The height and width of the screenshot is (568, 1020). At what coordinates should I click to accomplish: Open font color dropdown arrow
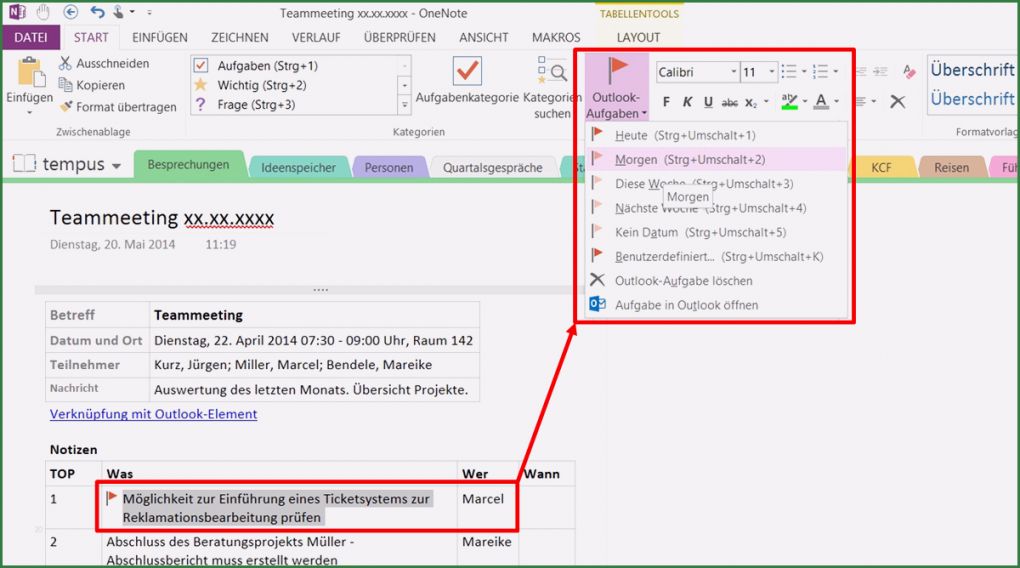tap(837, 101)
